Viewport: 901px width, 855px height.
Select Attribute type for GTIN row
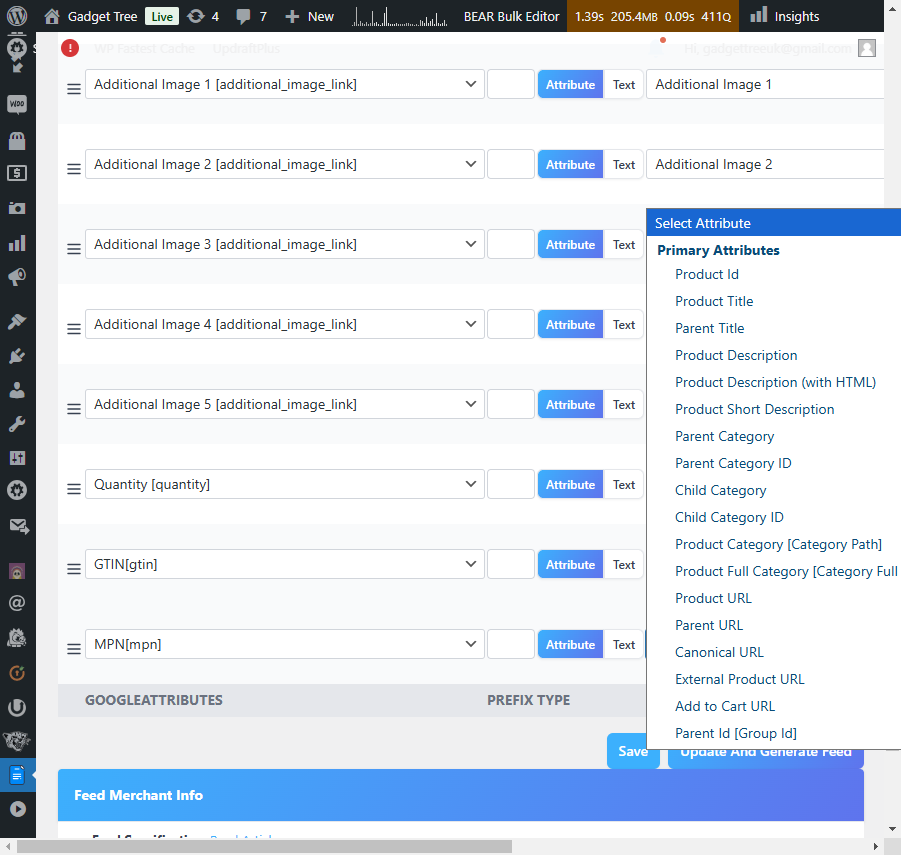tap(571, 564)
